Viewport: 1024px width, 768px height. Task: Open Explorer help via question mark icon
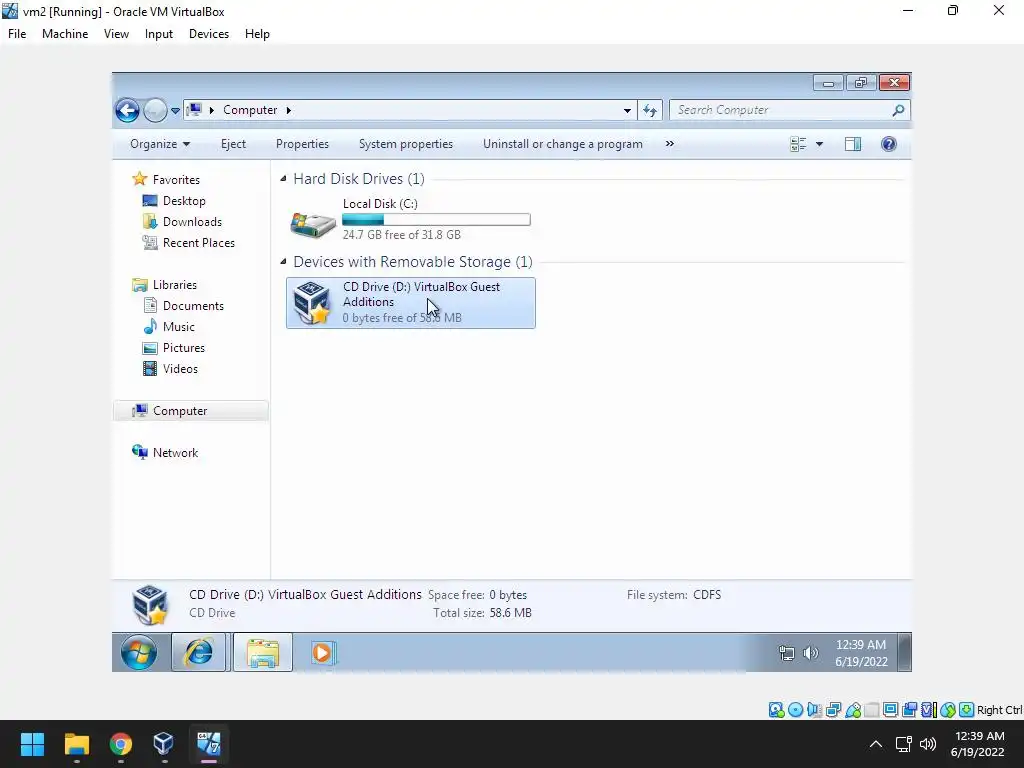[x=889, y=144]
